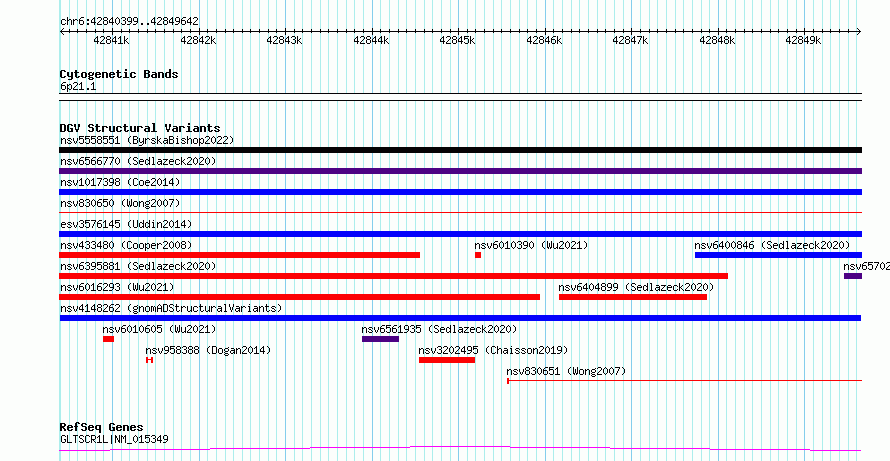This screenshot has height=461, width=890.
Task: Open the nsv6016293 (Wu2021) variant label
Action: pos(117,287)
